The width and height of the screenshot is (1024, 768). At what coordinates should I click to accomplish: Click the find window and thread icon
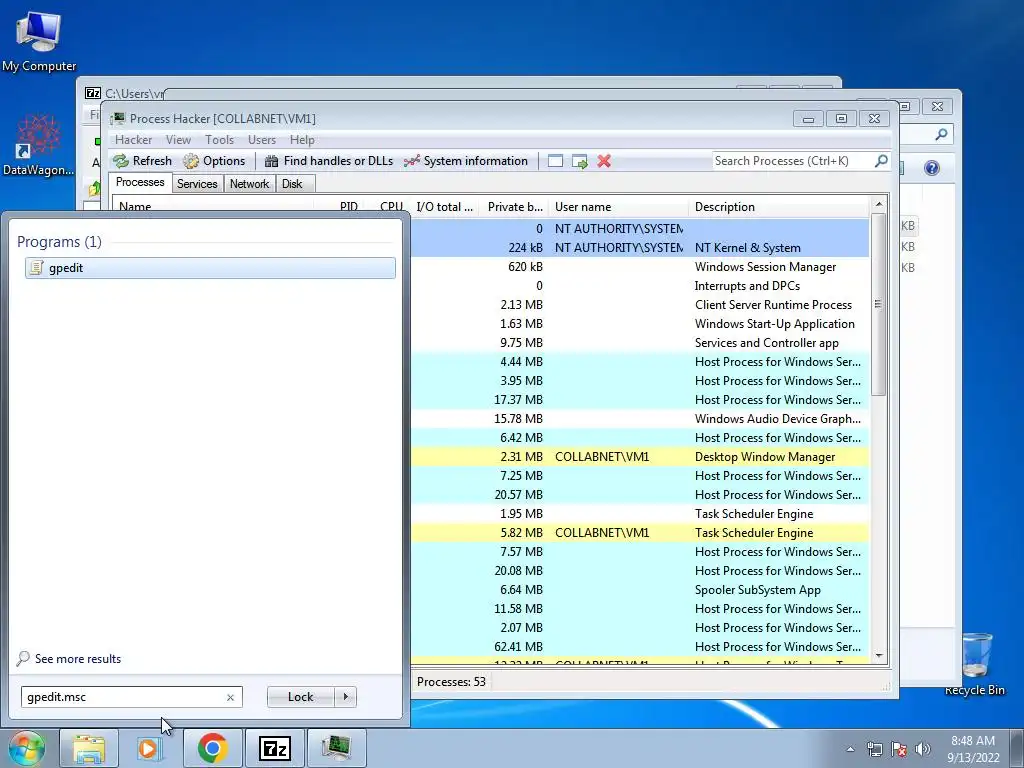pyautogui.click(x=579, y=161)
